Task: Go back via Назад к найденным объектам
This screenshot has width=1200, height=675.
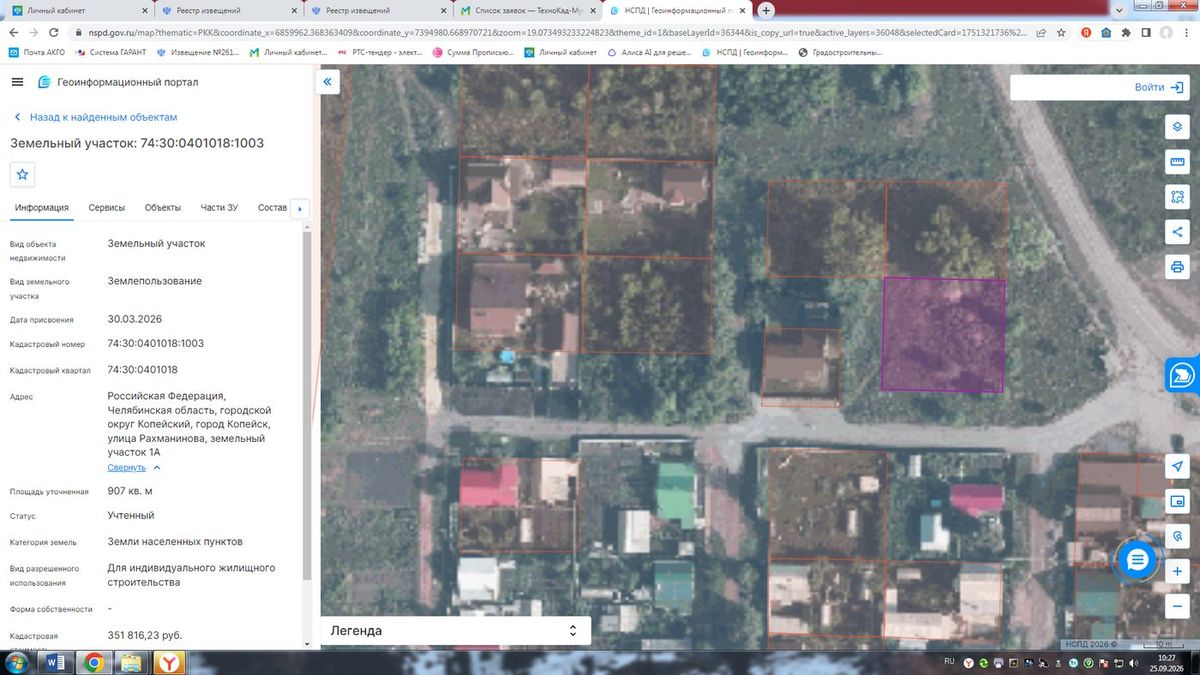Action: (95, 117)
